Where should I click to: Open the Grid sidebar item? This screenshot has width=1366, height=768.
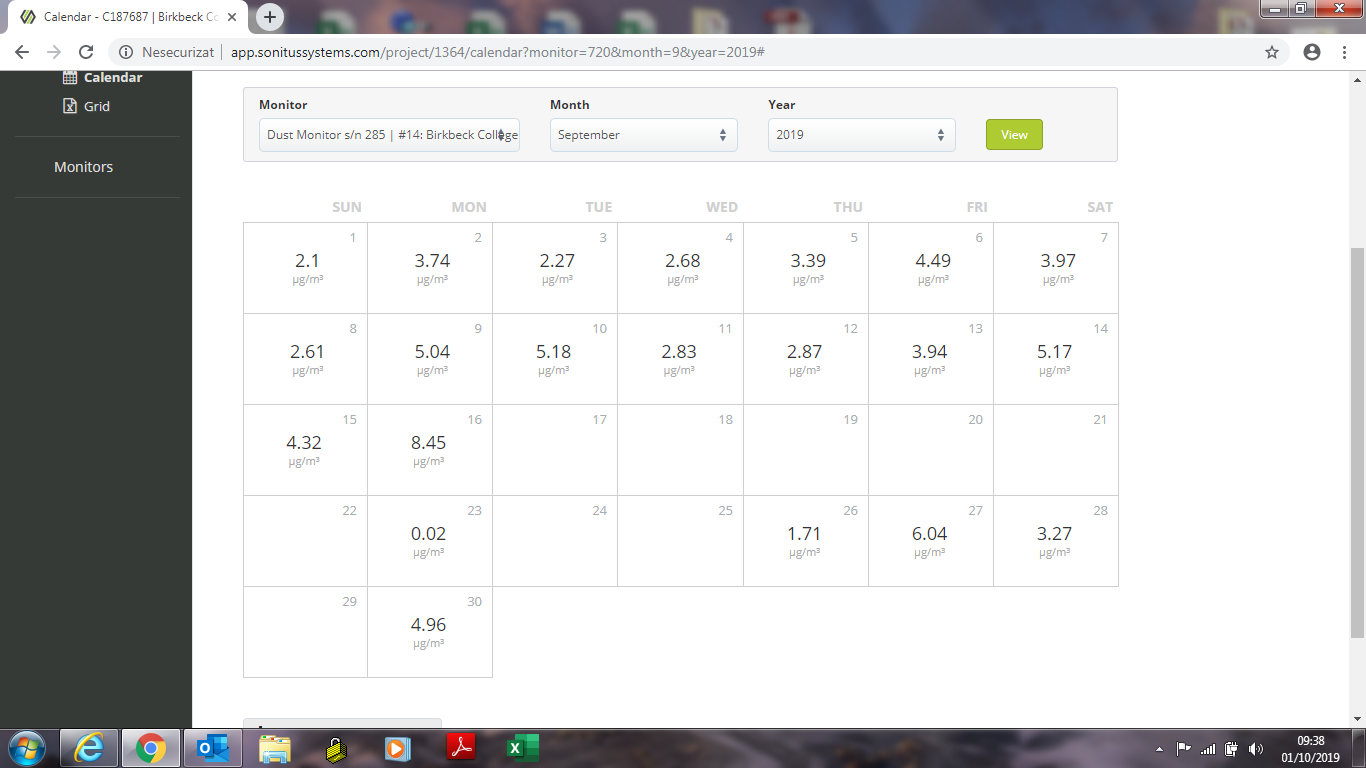point(97,106)
